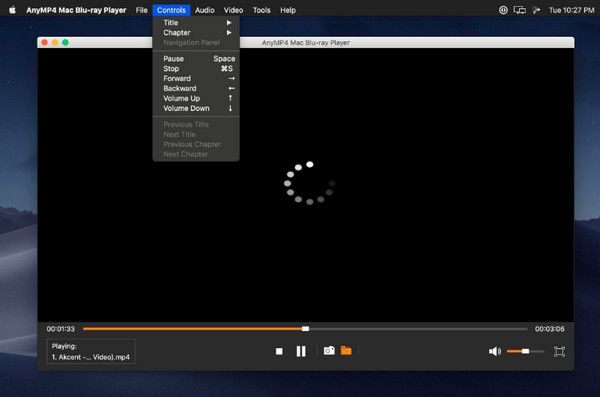Image resolution: width=600 pixels, height=397 pixels.
Task: Open the Tools menu
Action: (261, 10)
